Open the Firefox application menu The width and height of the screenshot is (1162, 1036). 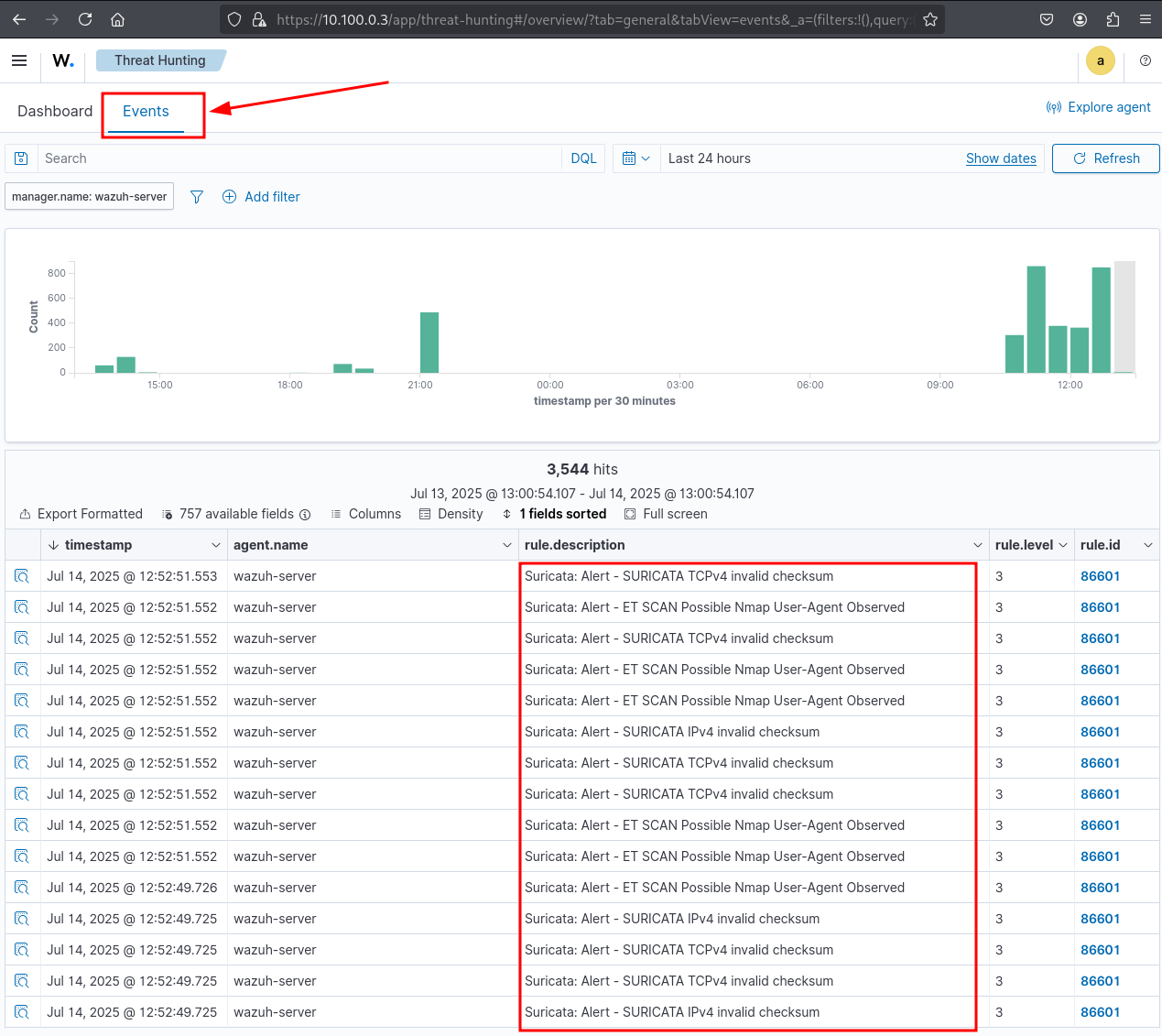[x=1146, y=19]
